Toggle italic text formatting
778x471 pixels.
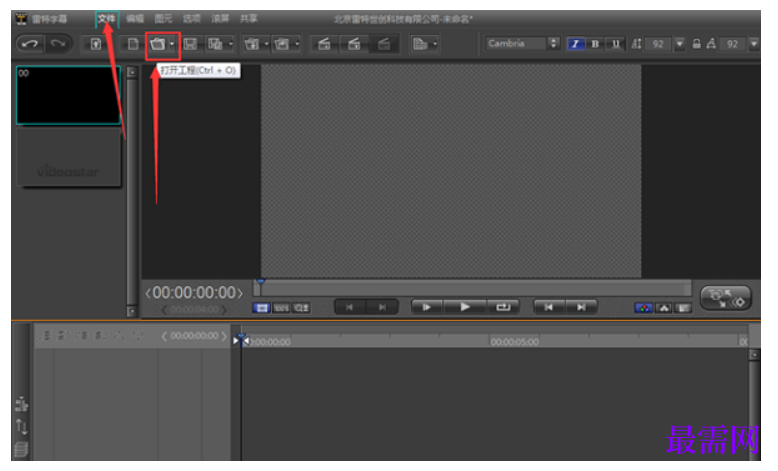click(576, 44)
